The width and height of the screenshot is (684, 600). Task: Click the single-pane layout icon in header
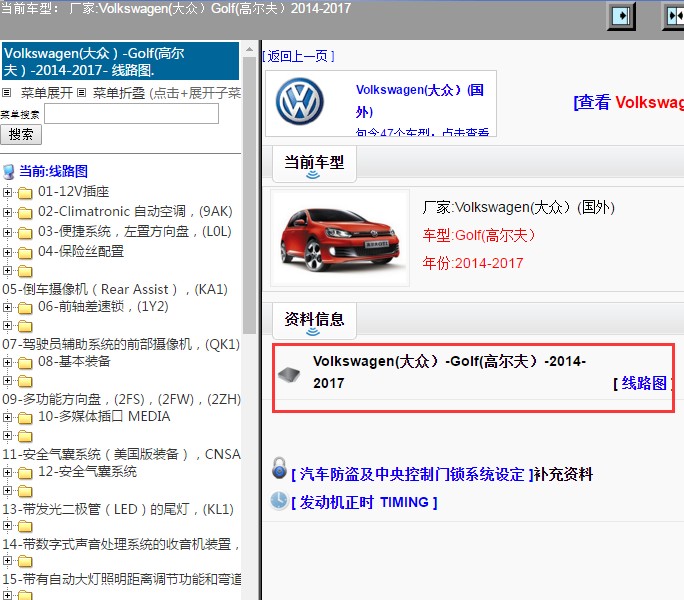coord(621,16)
